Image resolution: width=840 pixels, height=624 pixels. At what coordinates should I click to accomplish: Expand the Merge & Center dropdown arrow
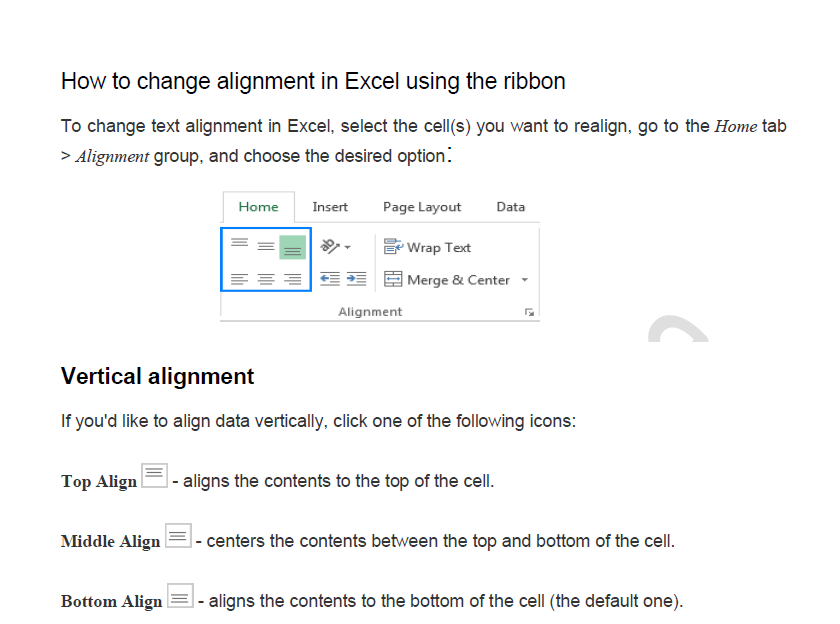(525, 281)
